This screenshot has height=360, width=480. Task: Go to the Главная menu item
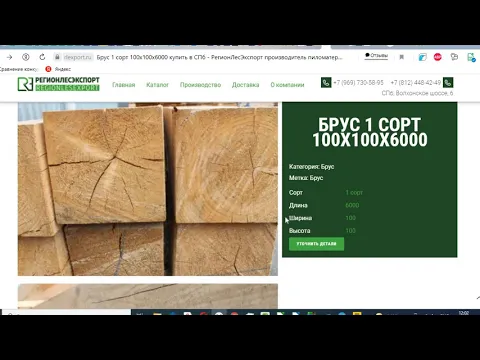(x=124, y=85)
